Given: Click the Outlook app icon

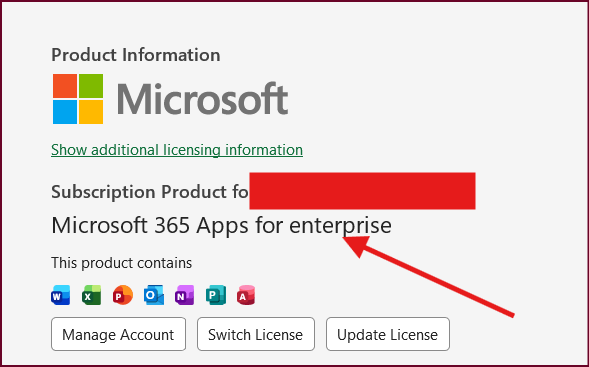Looking at the screenshot, I should tap(154, 295).
